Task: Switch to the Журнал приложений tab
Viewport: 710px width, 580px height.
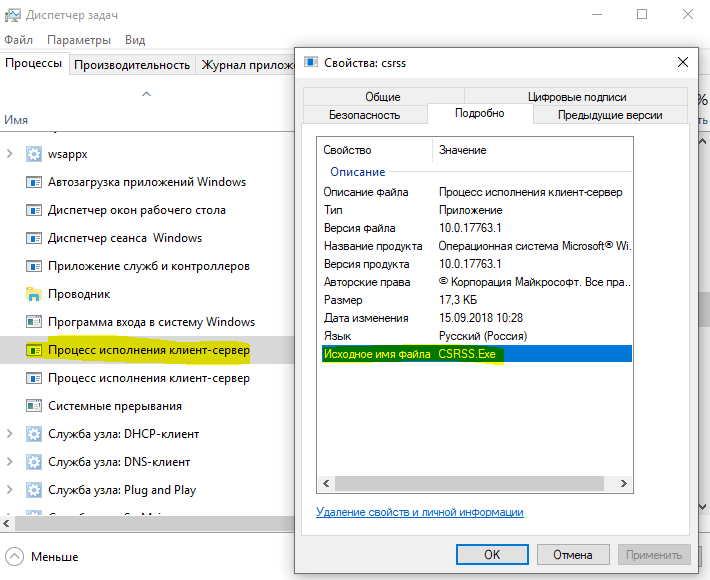Action: pos(247,65)
